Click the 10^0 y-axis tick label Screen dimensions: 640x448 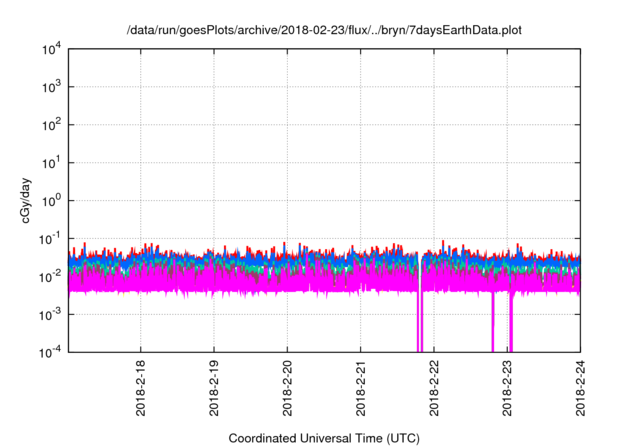pos(51,201)
